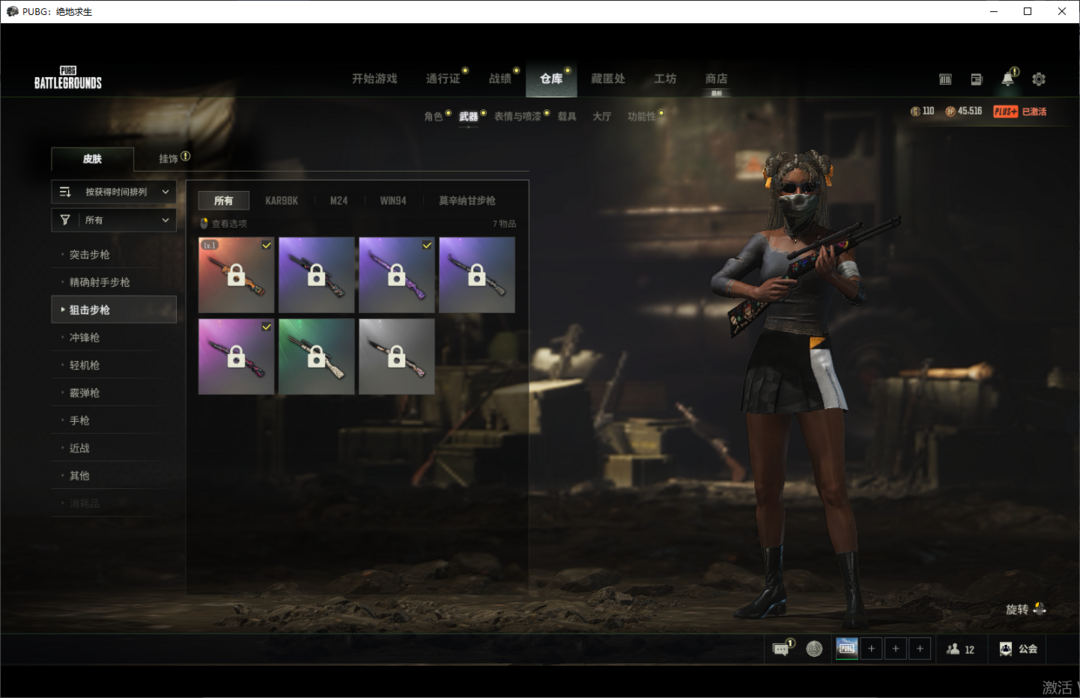1080x698 pixels.
Task: Open the 藏匿处 menu
Action: click(x=608, y=79)
